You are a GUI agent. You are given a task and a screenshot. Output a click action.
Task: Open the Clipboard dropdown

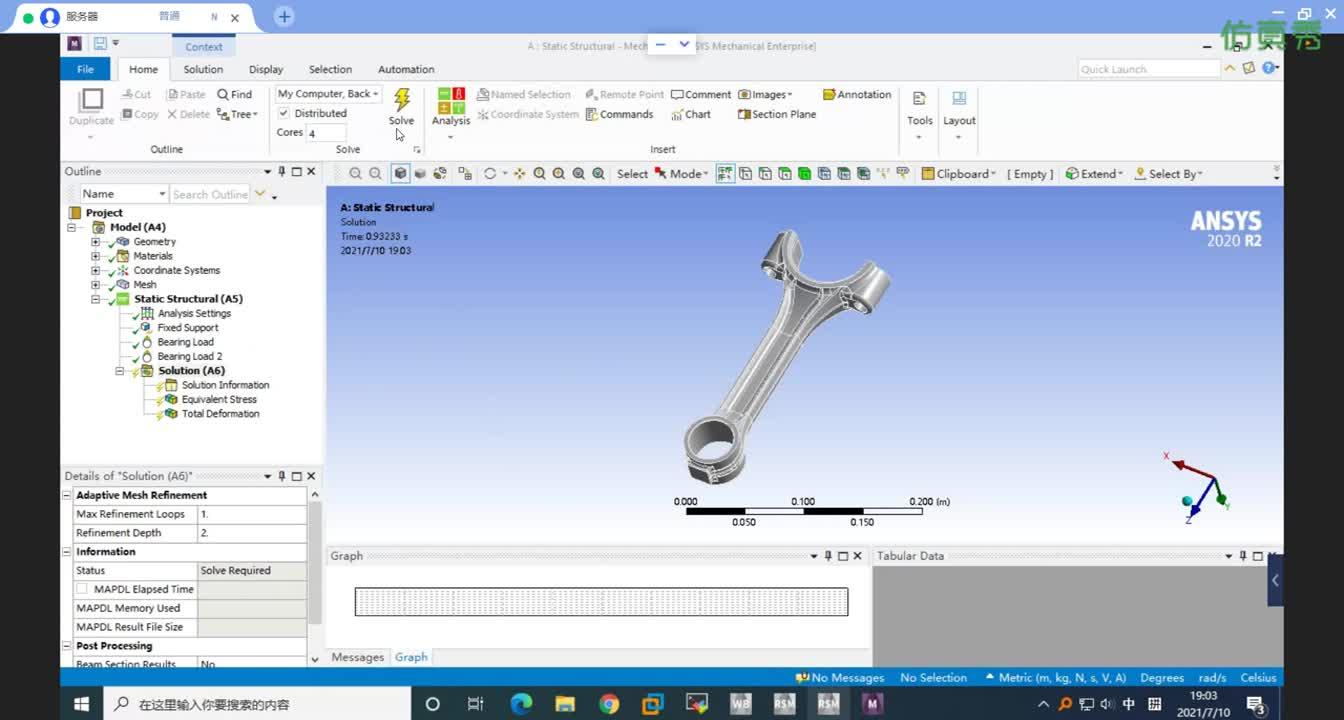959,173
